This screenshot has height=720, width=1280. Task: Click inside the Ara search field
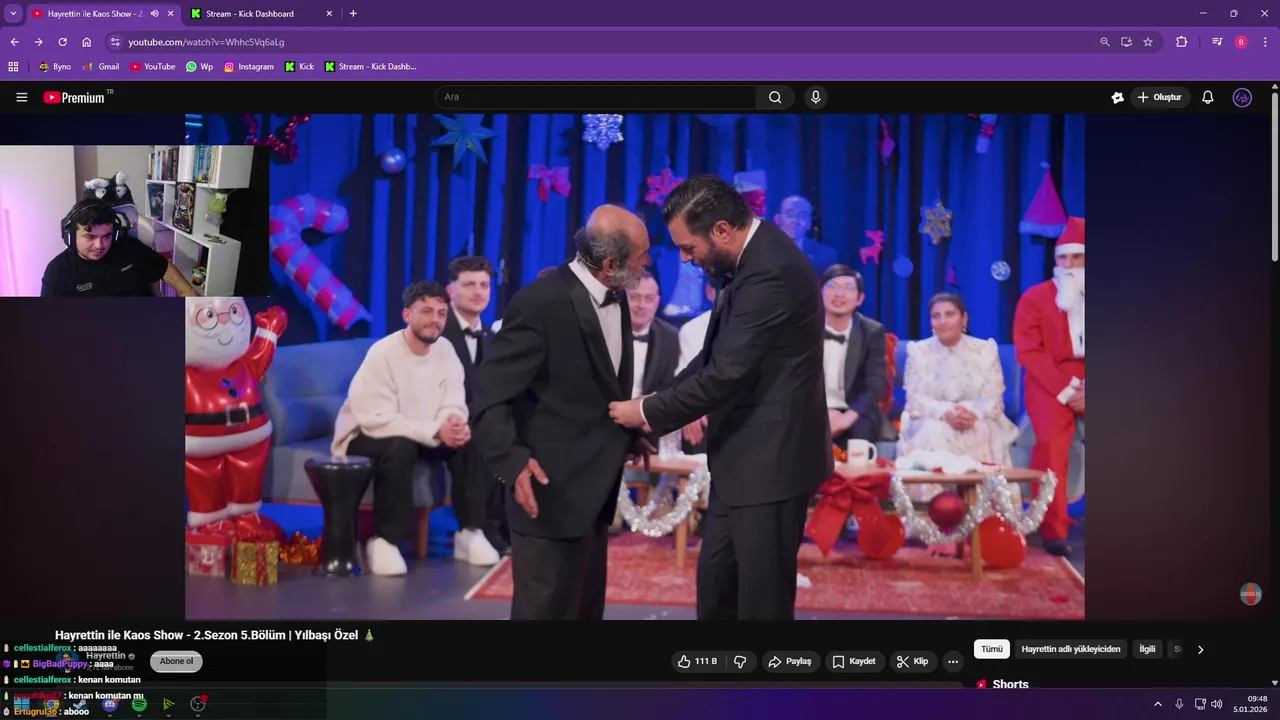click(596, 97)
